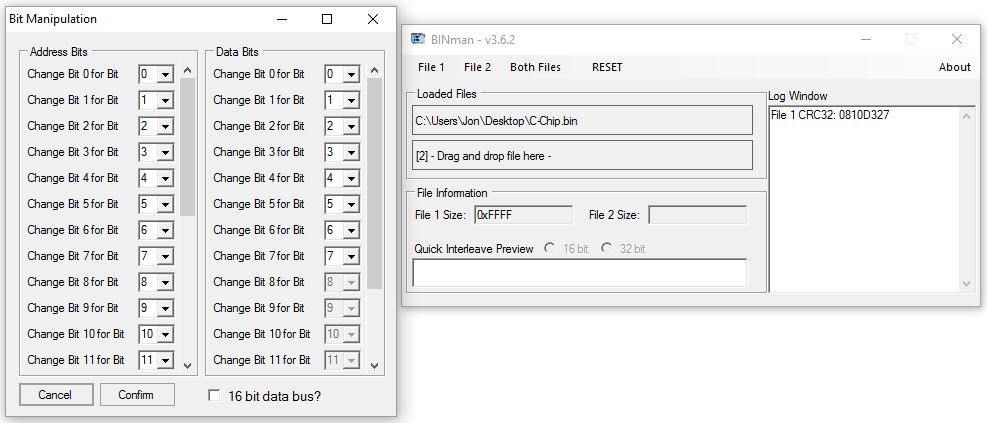
Task: Click the BINman app icon in title bar
Action: 418,39
